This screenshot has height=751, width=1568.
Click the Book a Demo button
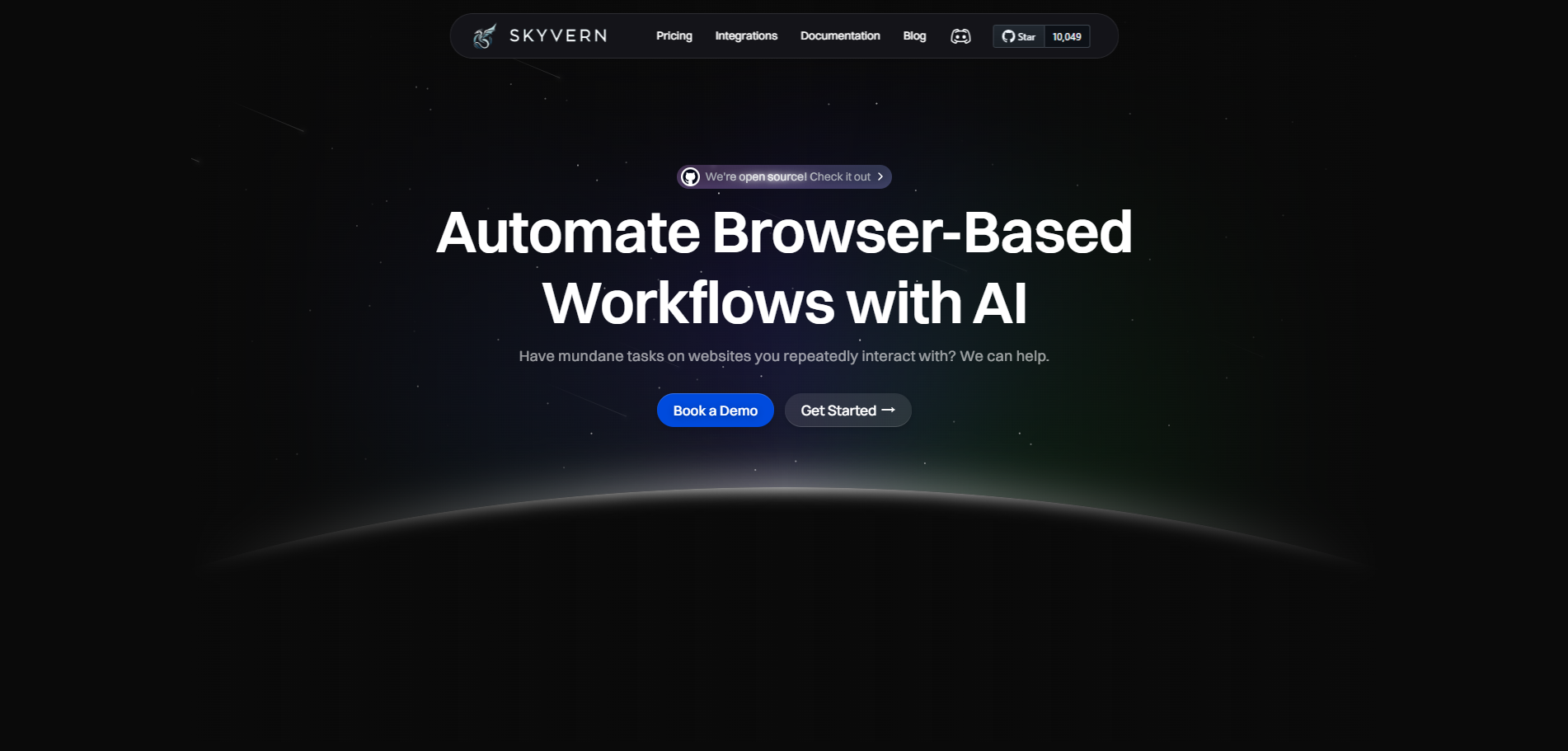(716, 411)
